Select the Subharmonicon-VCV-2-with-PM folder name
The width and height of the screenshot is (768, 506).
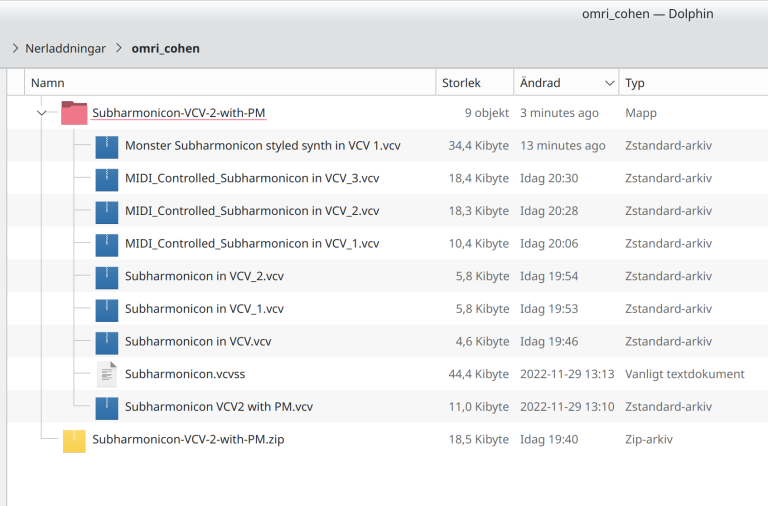pos(179,113)
